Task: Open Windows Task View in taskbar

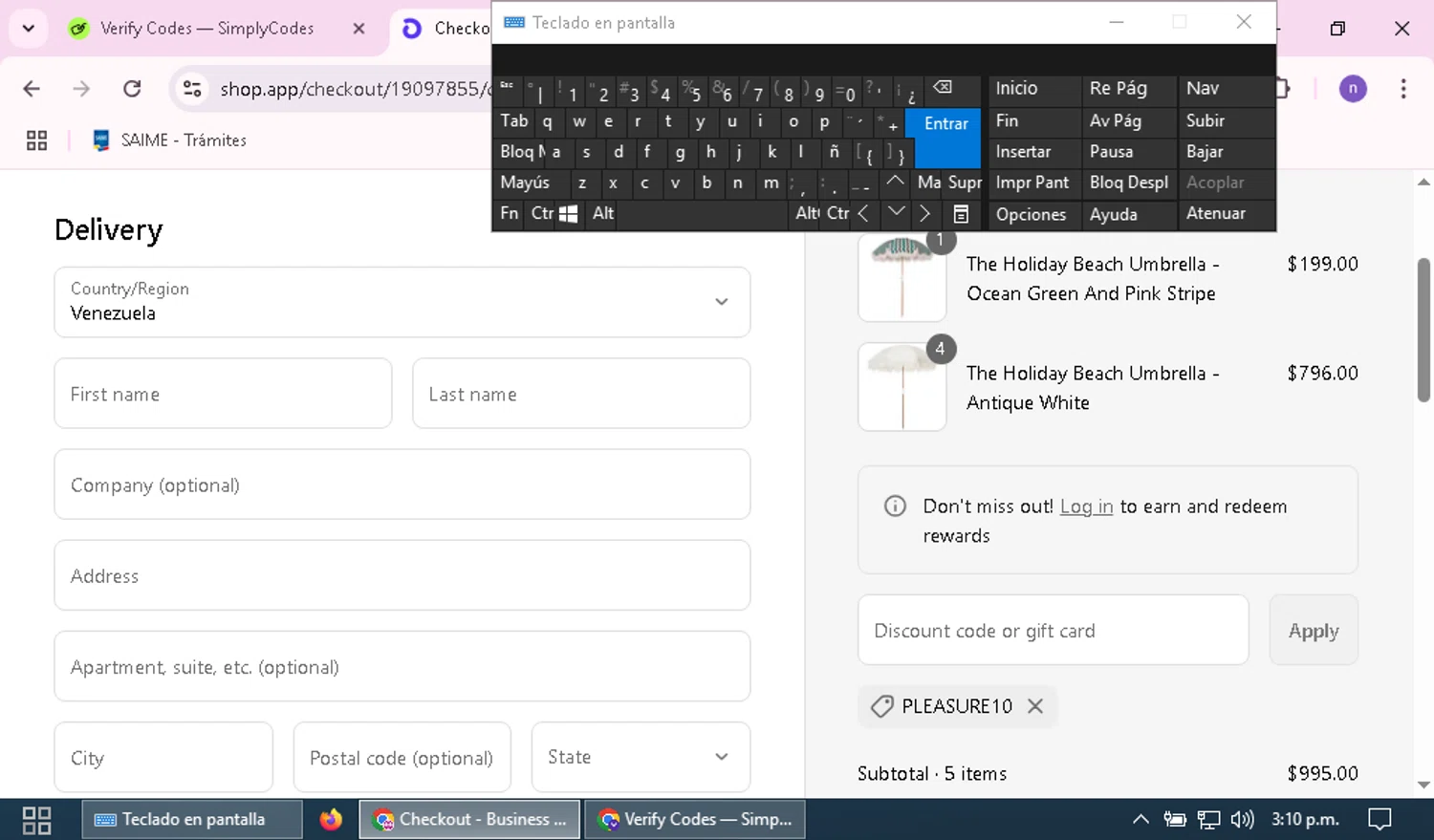Action: point(36,820)
